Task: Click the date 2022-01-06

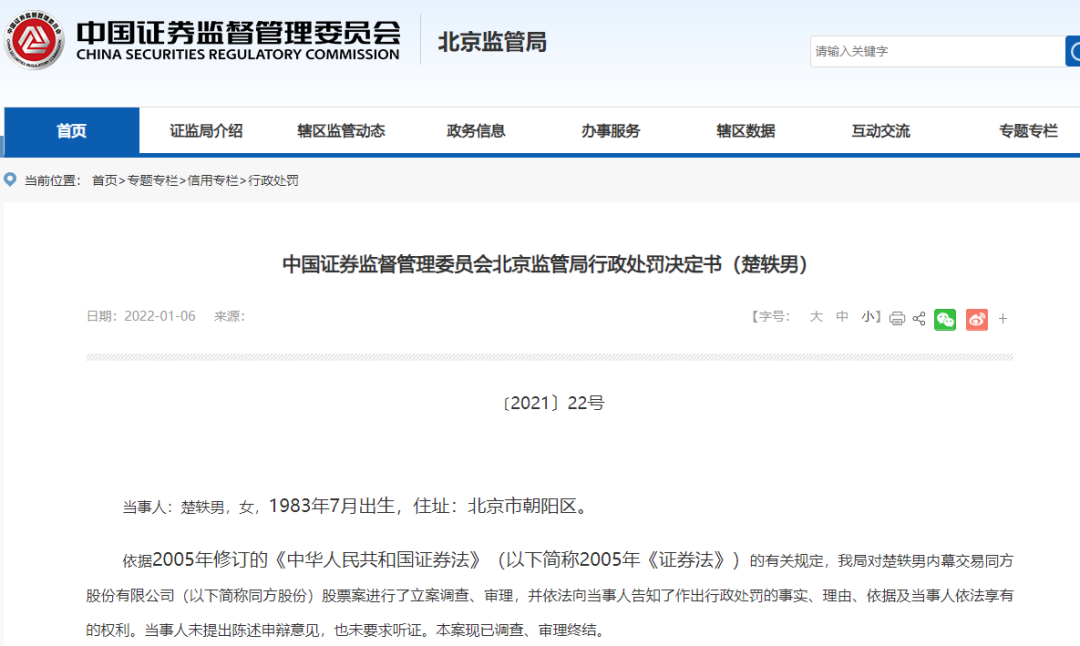Action: pos(160,316)
